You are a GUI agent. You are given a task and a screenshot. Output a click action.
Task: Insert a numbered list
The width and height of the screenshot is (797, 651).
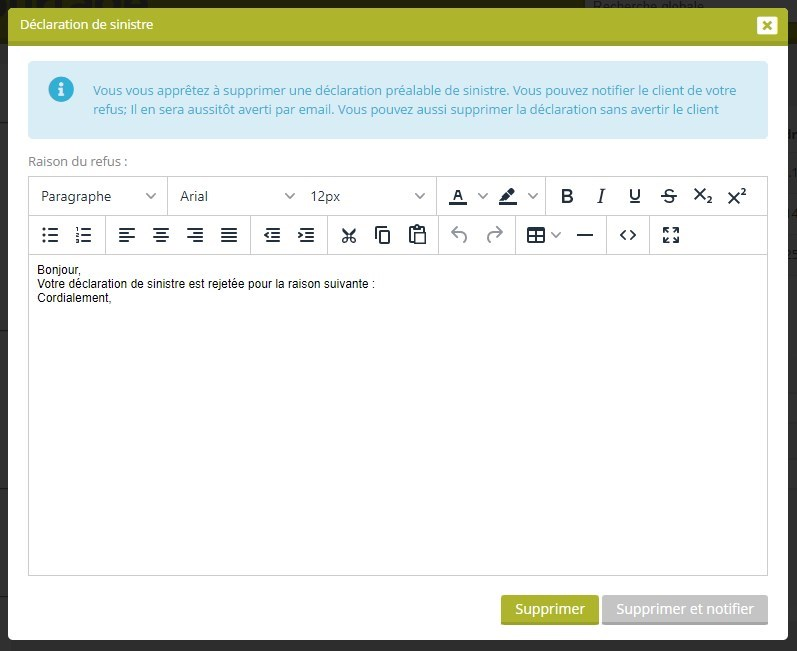[x=84, y=235]
